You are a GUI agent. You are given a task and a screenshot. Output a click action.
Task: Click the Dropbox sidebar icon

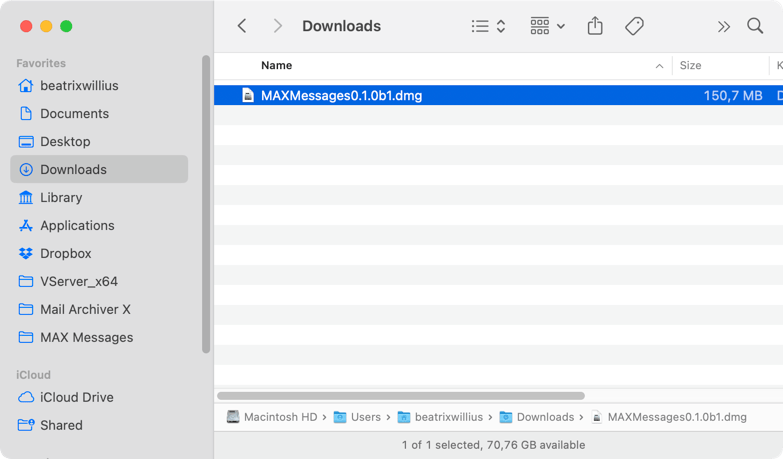tap(26, 254)
